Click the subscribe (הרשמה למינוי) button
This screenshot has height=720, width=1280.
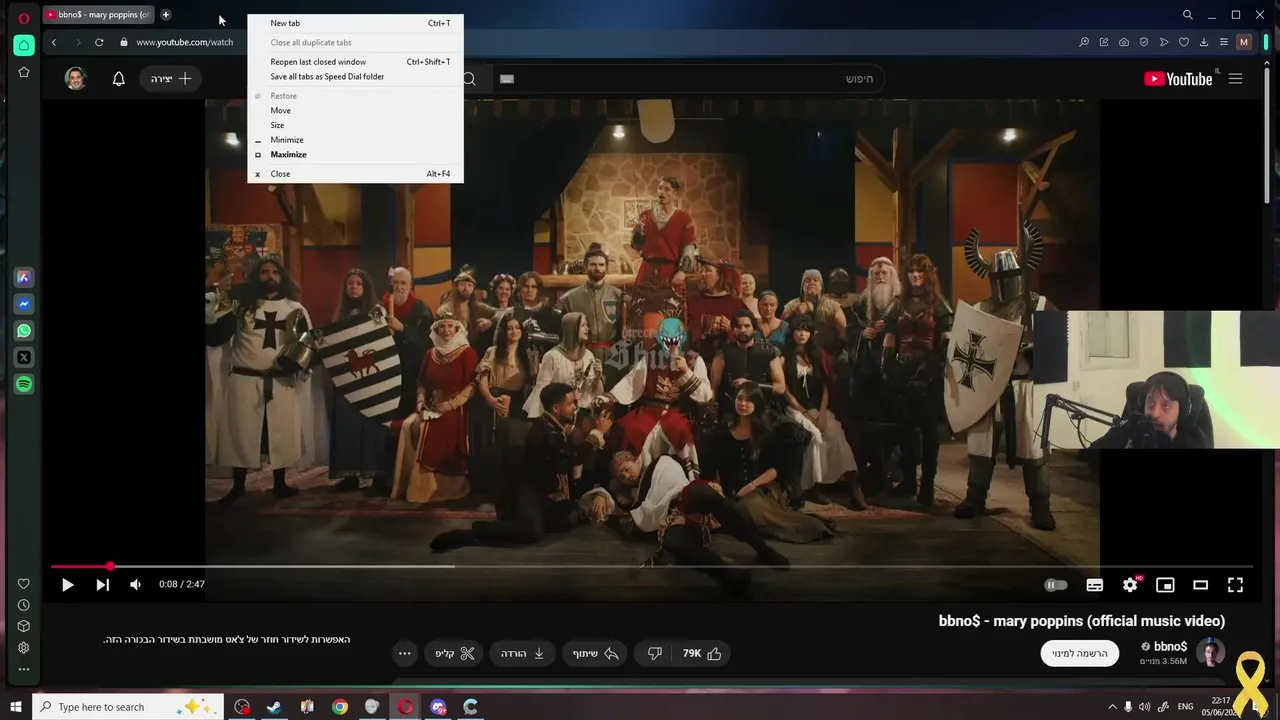[x=1080, y=654]
